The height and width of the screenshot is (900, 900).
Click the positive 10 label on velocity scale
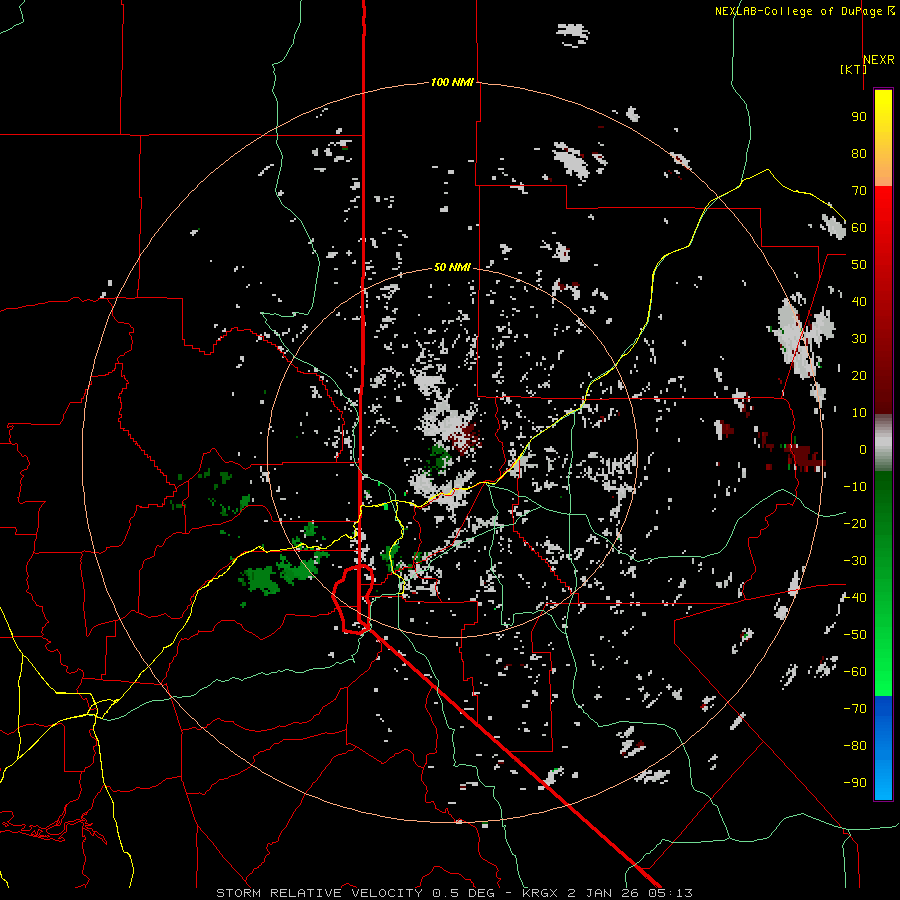tap(859, 413)
